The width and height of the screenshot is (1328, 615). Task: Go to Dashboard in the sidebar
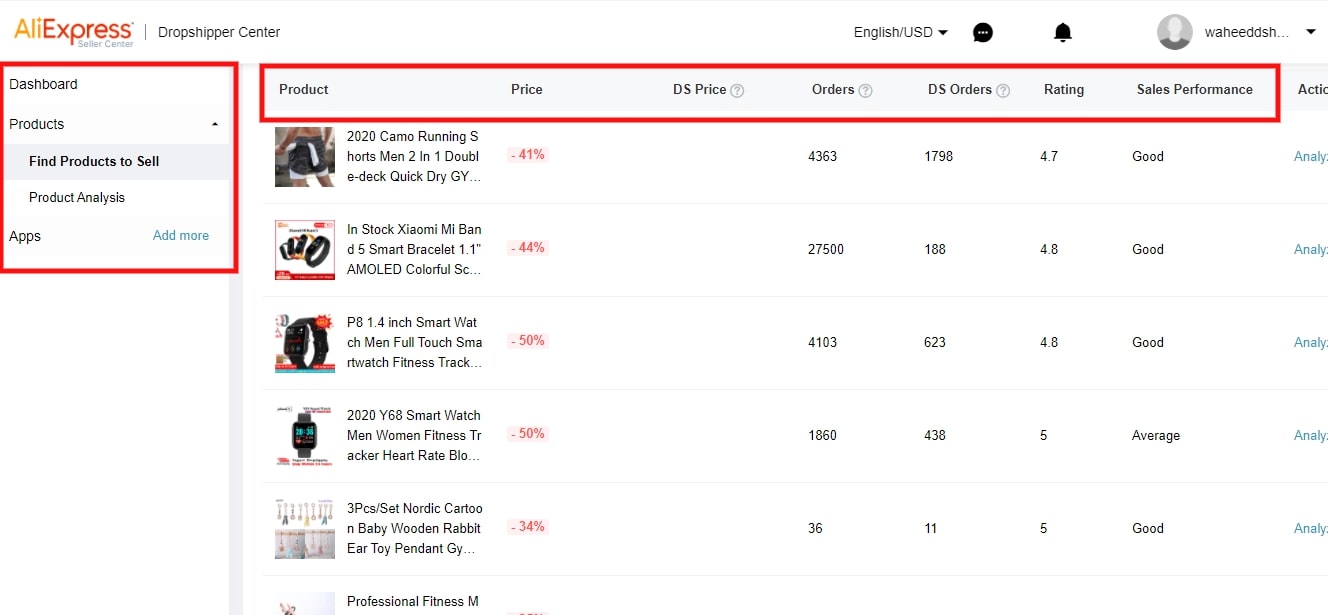coord(43,84)
